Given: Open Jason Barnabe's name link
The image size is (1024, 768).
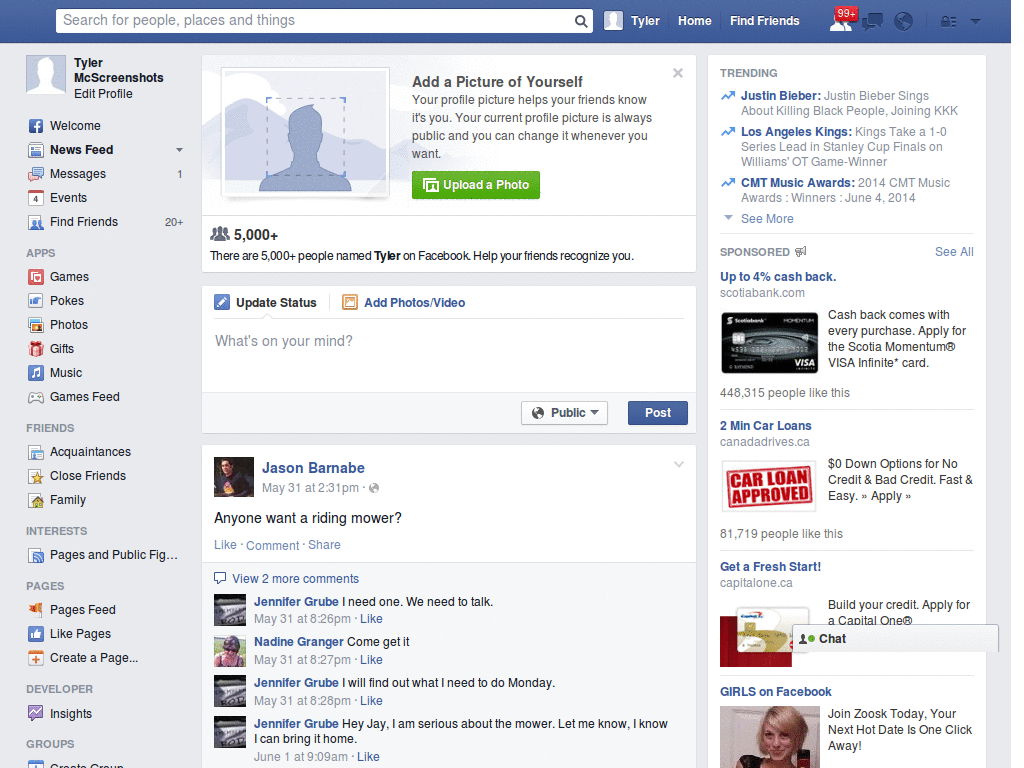Looking at the screenshot, I should [313, 468].
